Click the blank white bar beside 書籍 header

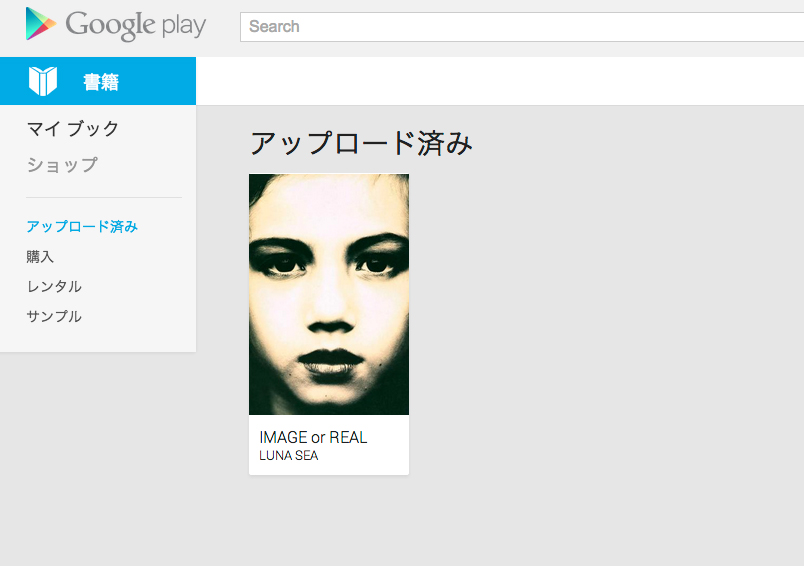pos(500,81)
